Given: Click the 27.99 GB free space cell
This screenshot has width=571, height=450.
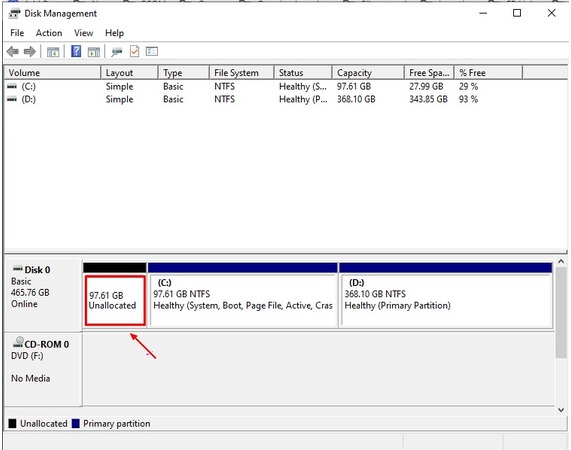Looking at the screenshot, I should point(426,87).
